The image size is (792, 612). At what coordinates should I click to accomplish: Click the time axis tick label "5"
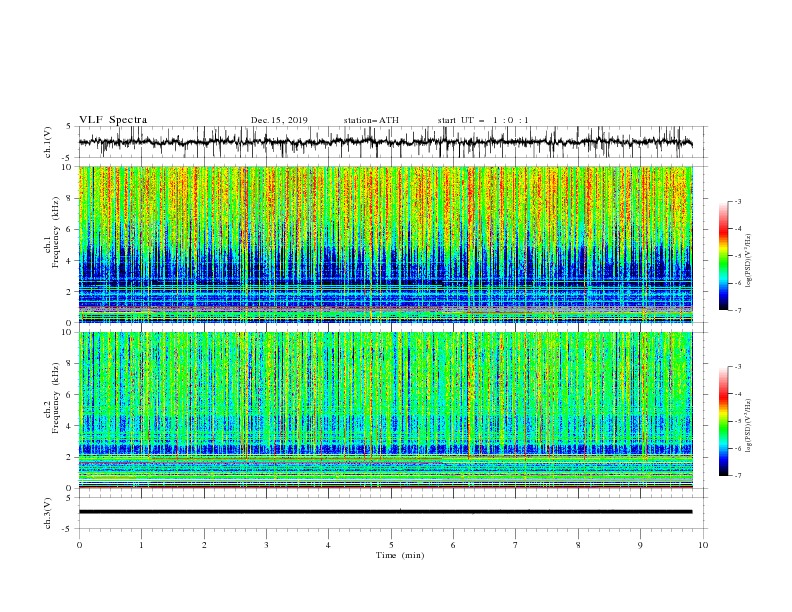391,545
